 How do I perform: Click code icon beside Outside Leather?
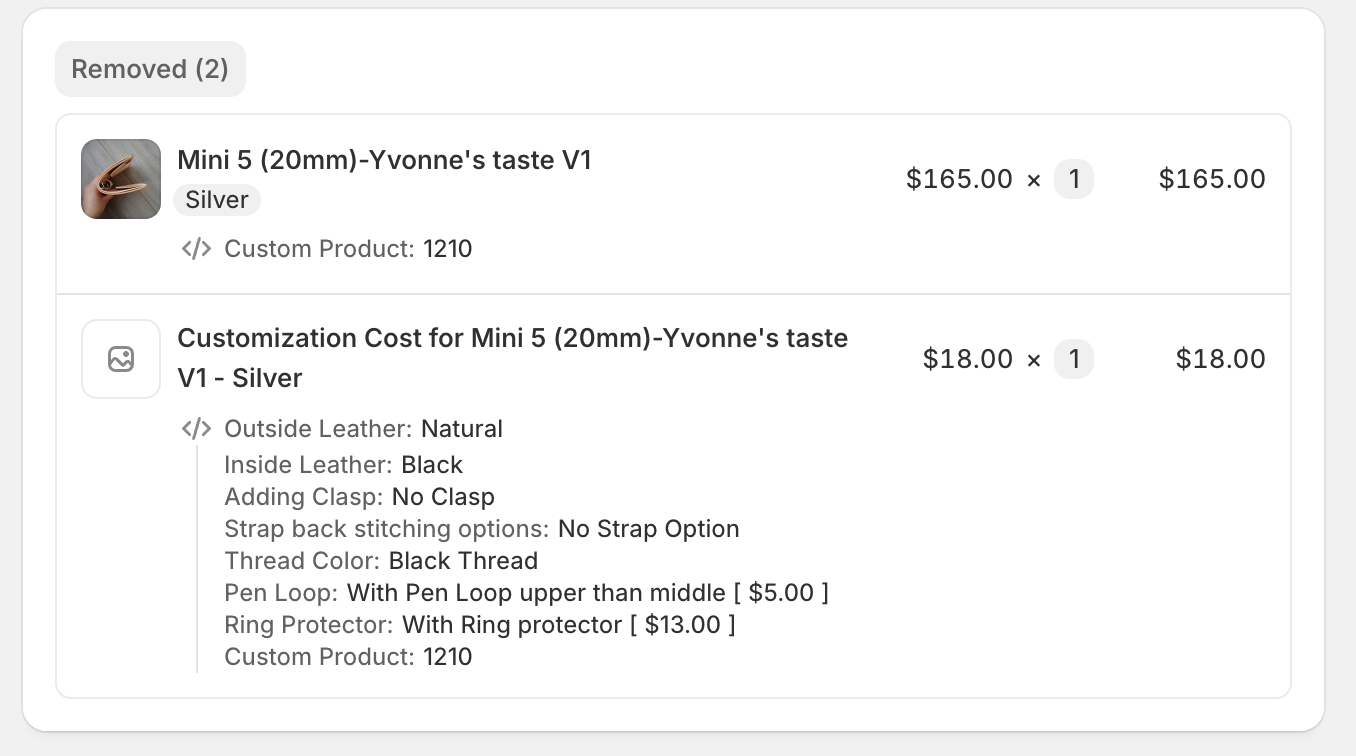coord(196,429)
